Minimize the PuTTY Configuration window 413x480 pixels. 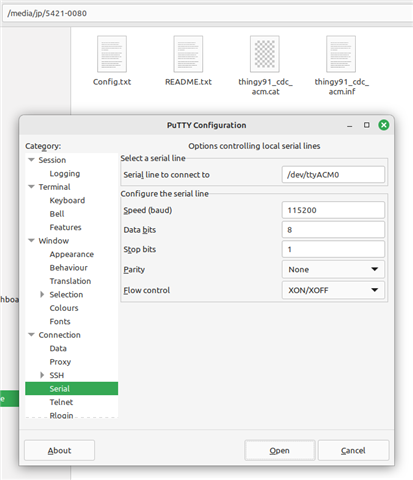click(349, 125)
